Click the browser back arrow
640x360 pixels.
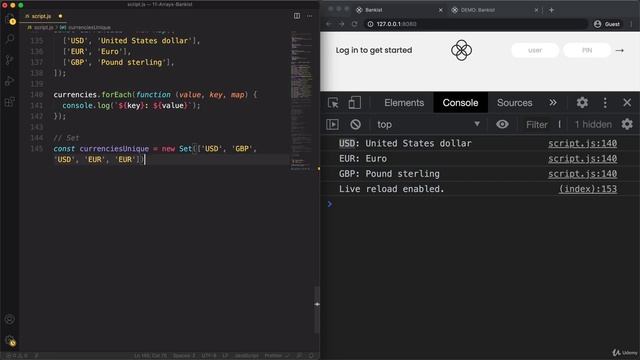tap(329, 24)
